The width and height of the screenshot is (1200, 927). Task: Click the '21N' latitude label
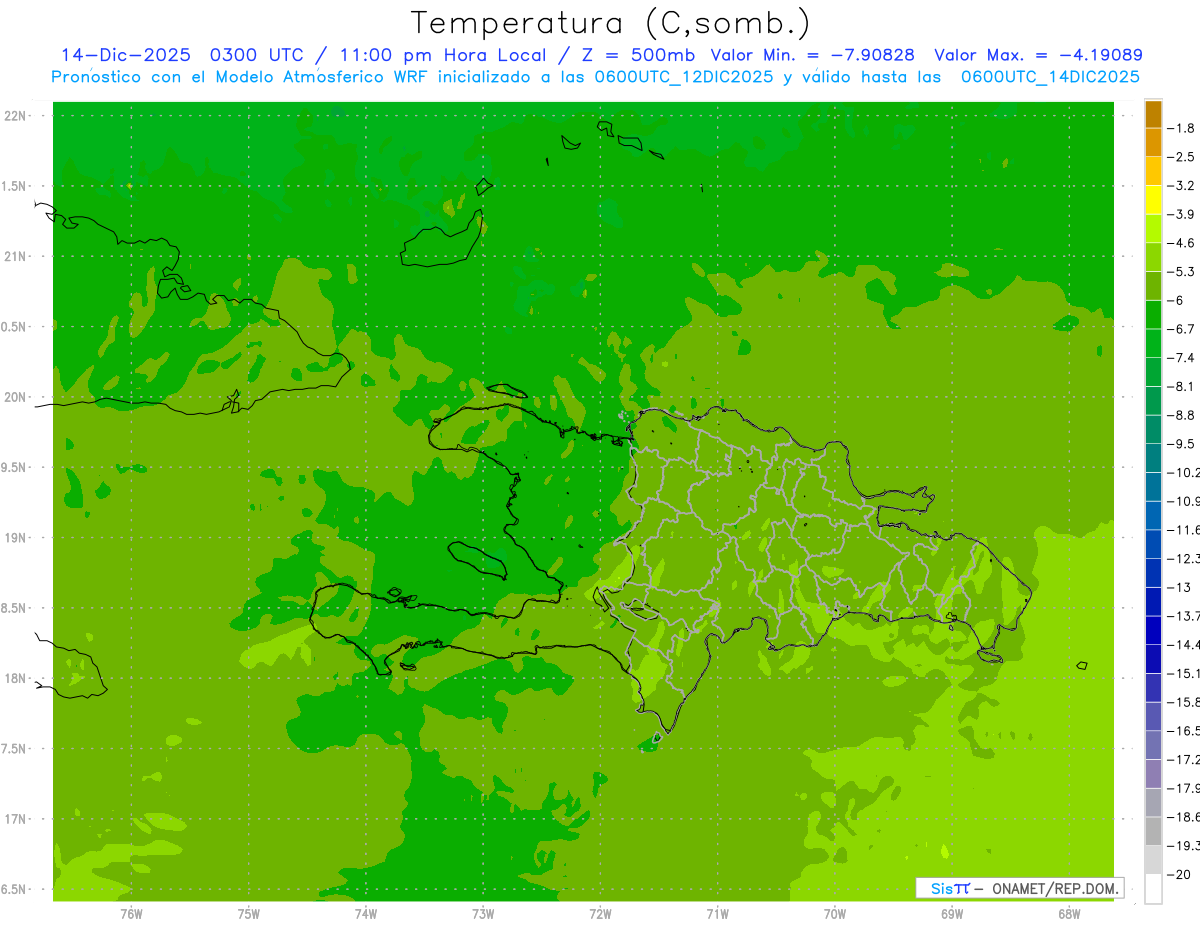coord(15,257)
